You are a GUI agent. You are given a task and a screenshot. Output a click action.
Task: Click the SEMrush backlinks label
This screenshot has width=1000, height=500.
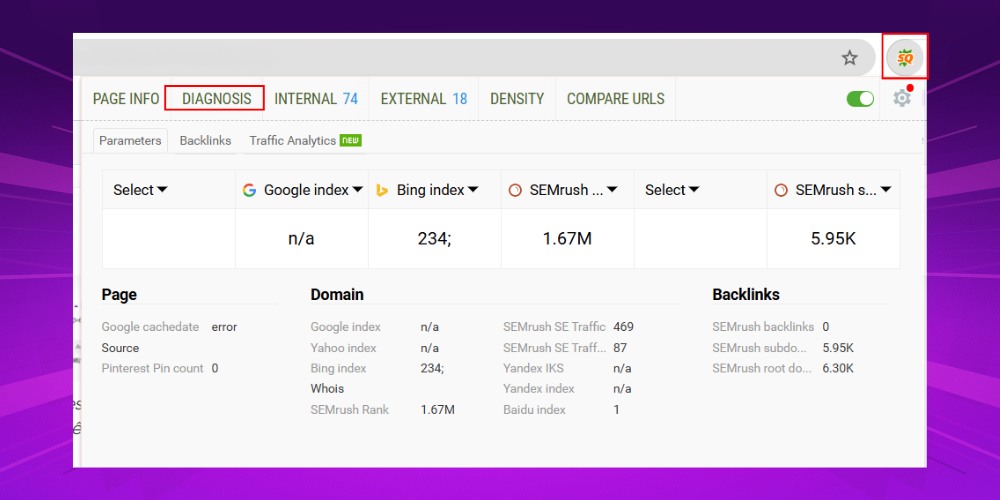(x=763, y=327)
